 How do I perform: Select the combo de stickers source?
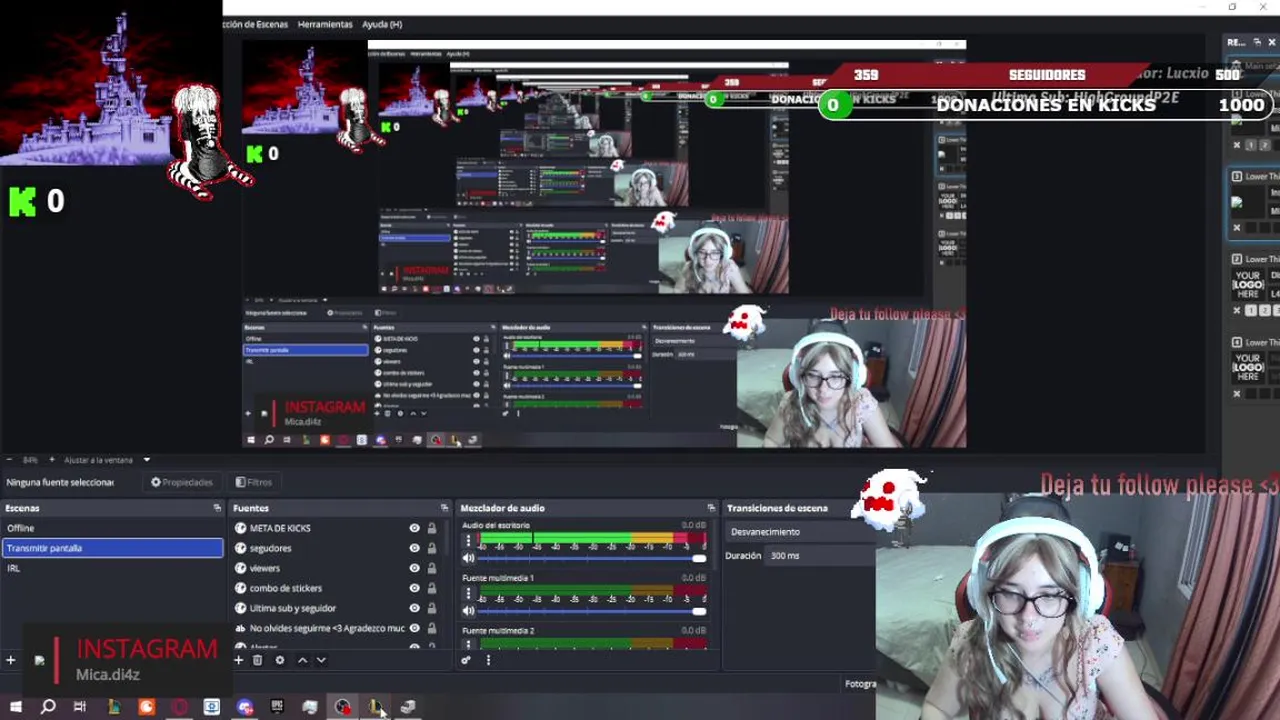pos(286,588)
